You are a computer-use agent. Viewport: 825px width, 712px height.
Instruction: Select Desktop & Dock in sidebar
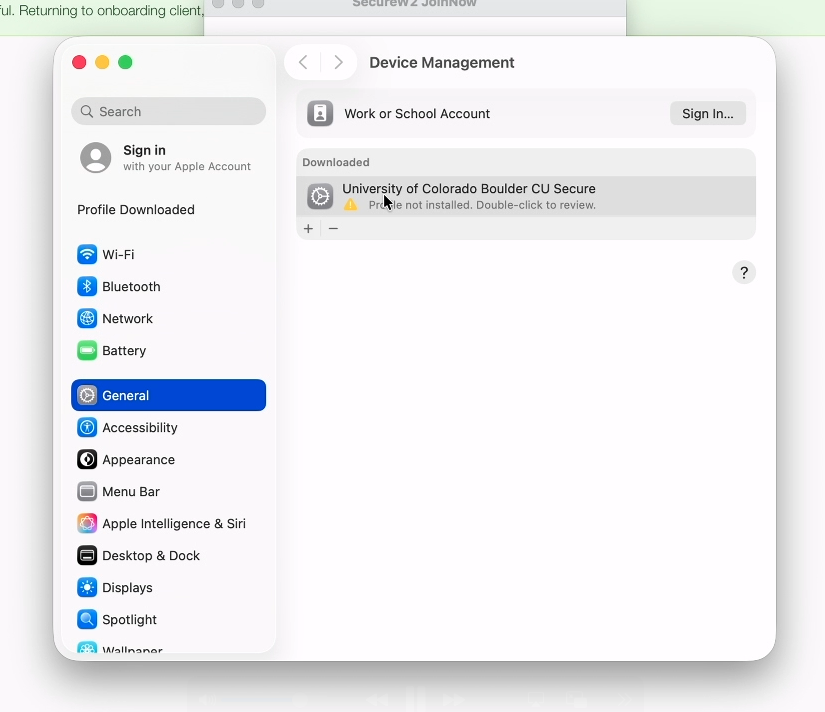[151, 556]
